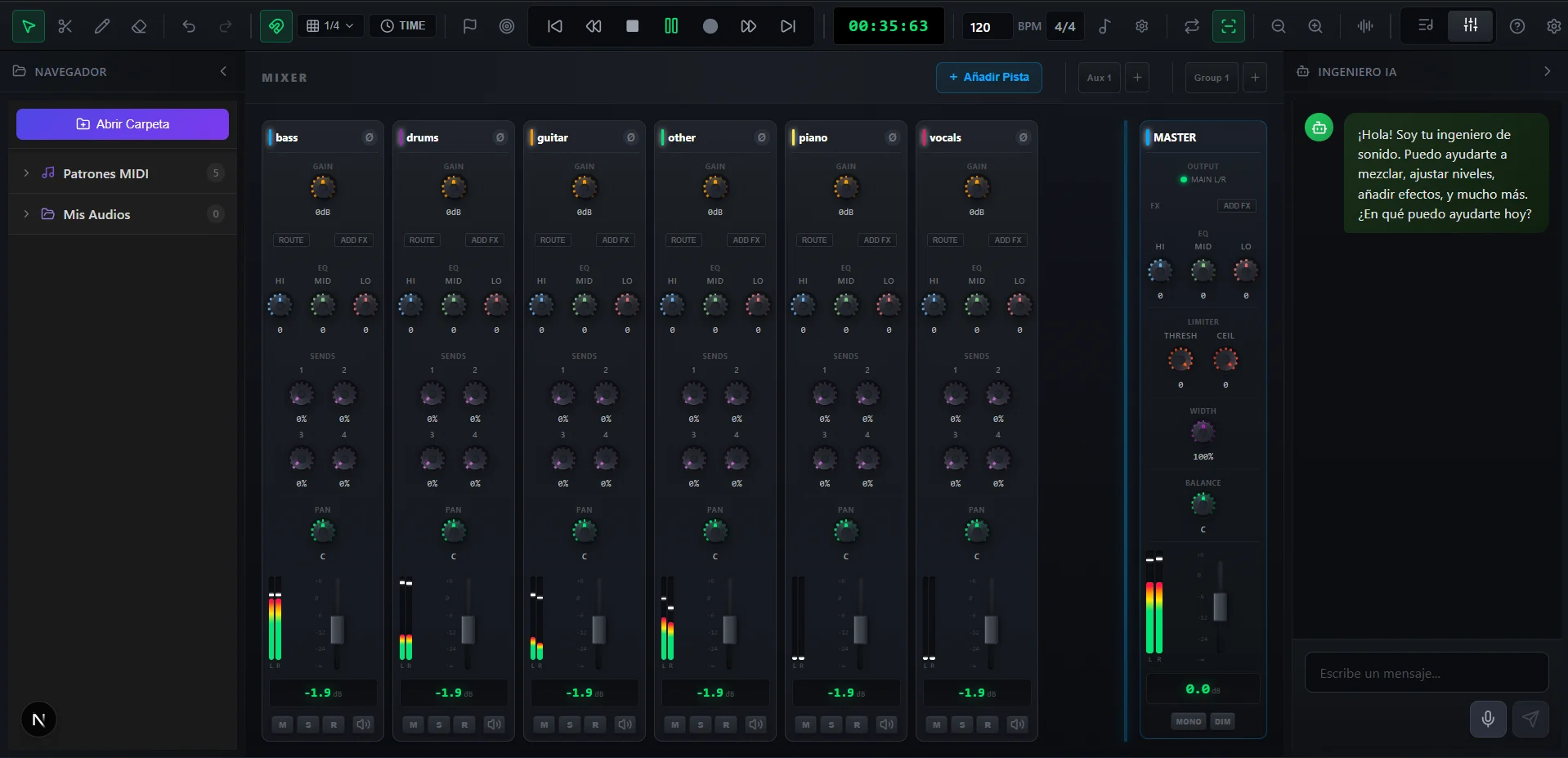Toggle the metronome icon
1568x758 pixels.
[x=1104, y=26]
